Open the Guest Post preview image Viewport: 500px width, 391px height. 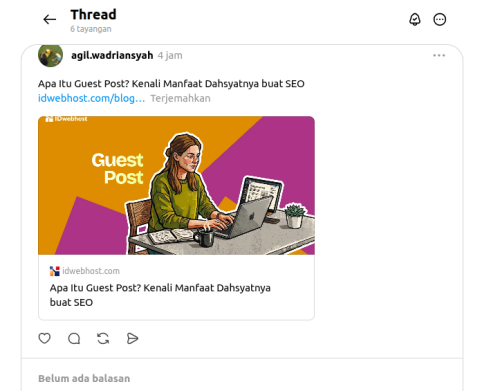pyautogui.click(x=176, y=185)
